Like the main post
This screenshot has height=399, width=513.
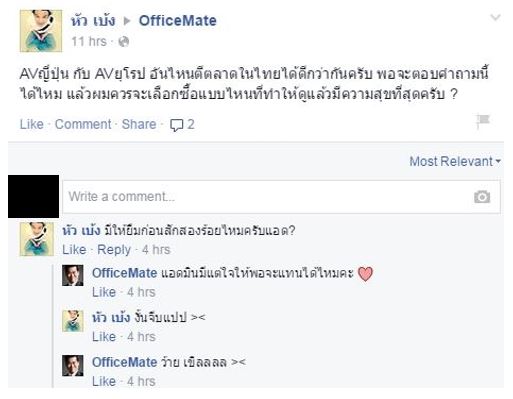point(32,124)
